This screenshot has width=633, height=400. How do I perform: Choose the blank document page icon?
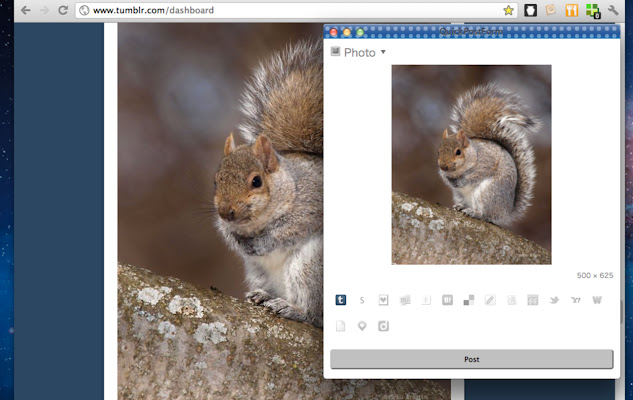tap(341, 326)
